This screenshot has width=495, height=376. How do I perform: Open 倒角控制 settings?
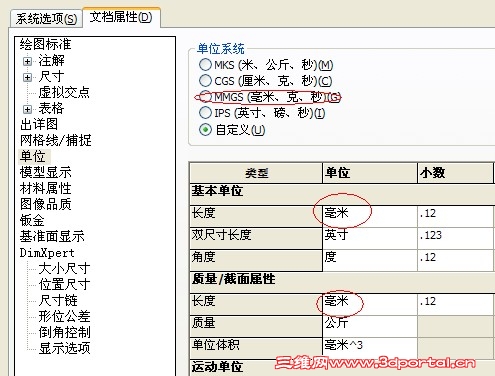pos(64,332)
